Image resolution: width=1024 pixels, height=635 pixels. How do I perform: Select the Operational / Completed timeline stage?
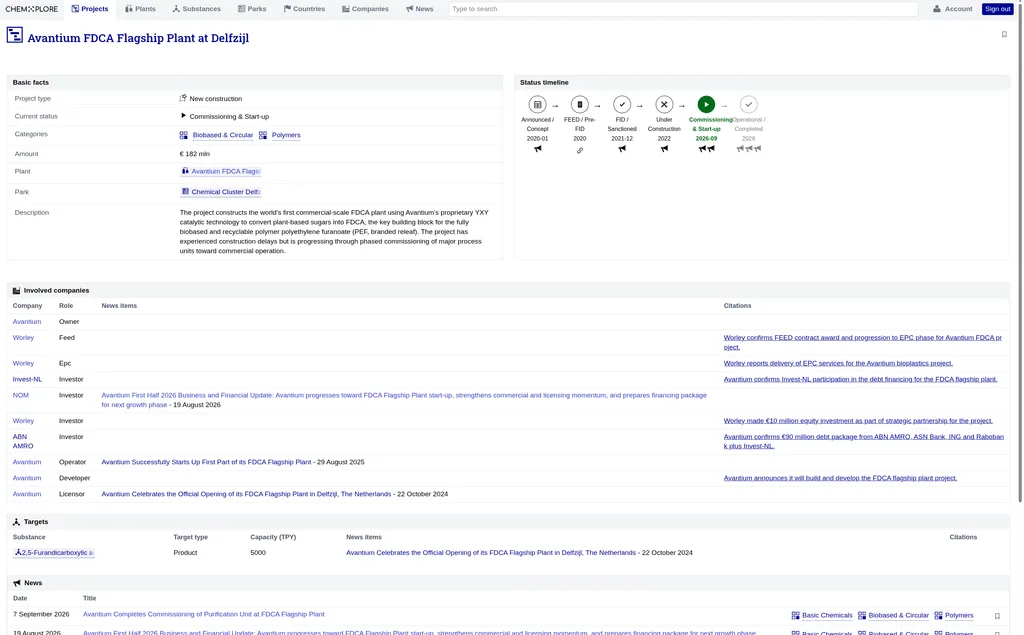point(748,105)
